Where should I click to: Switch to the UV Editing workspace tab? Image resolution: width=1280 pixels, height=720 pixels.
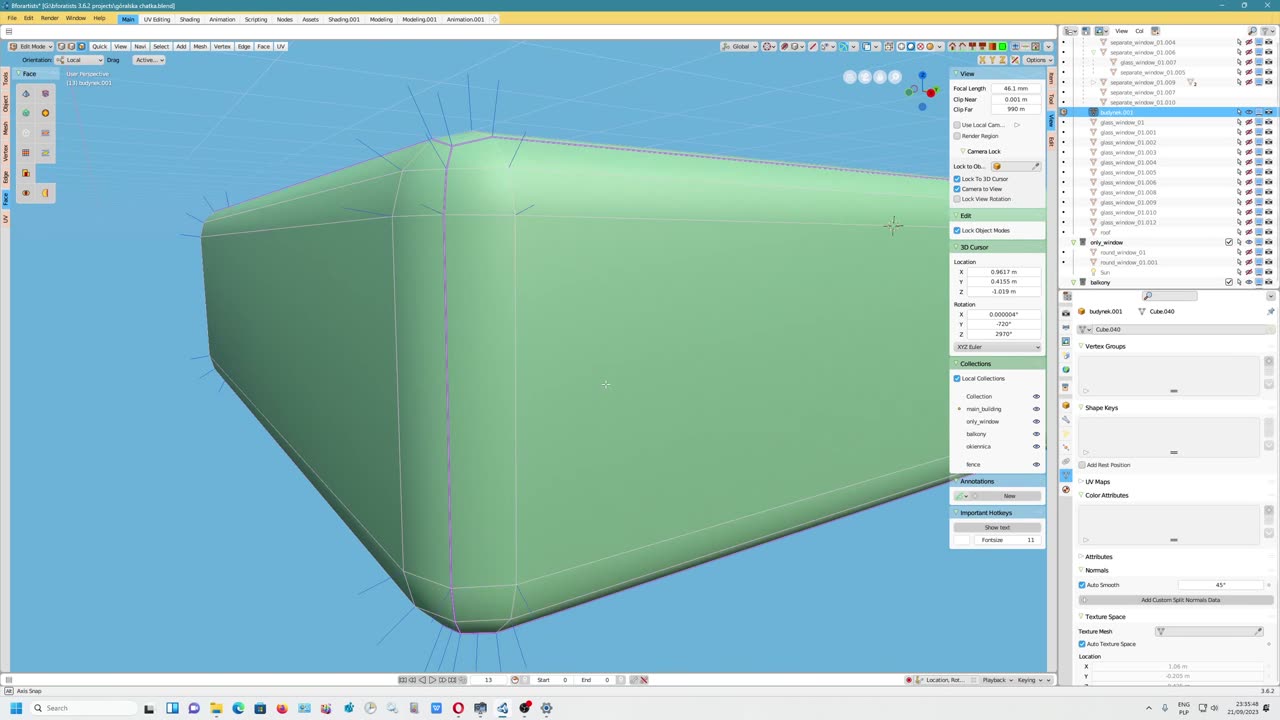[157, 19]
